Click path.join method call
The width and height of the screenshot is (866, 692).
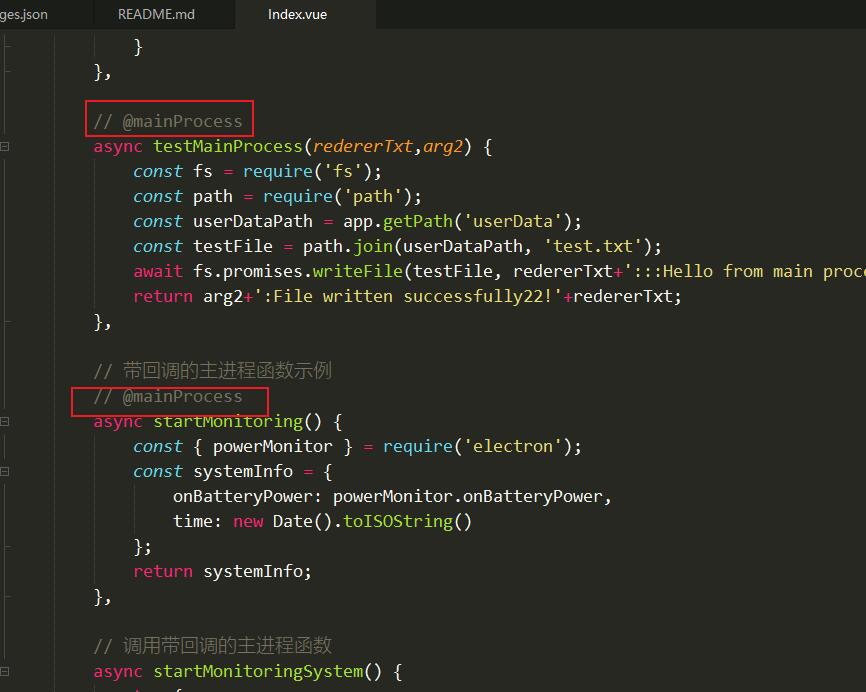[x=347, y=246]
